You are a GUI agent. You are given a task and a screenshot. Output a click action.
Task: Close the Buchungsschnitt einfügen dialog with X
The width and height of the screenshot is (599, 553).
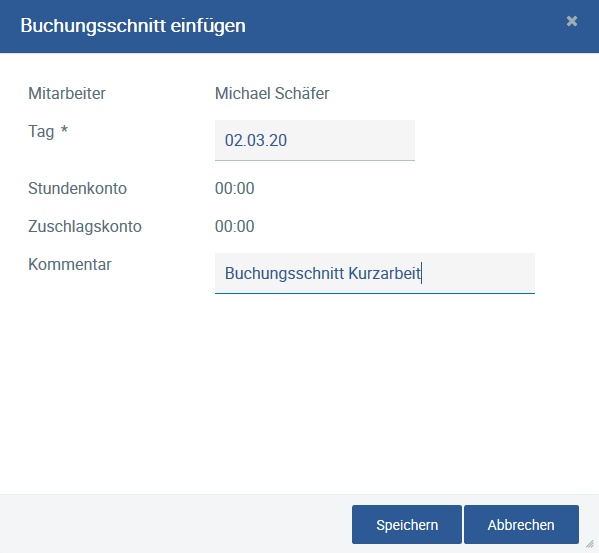[571, 21]
